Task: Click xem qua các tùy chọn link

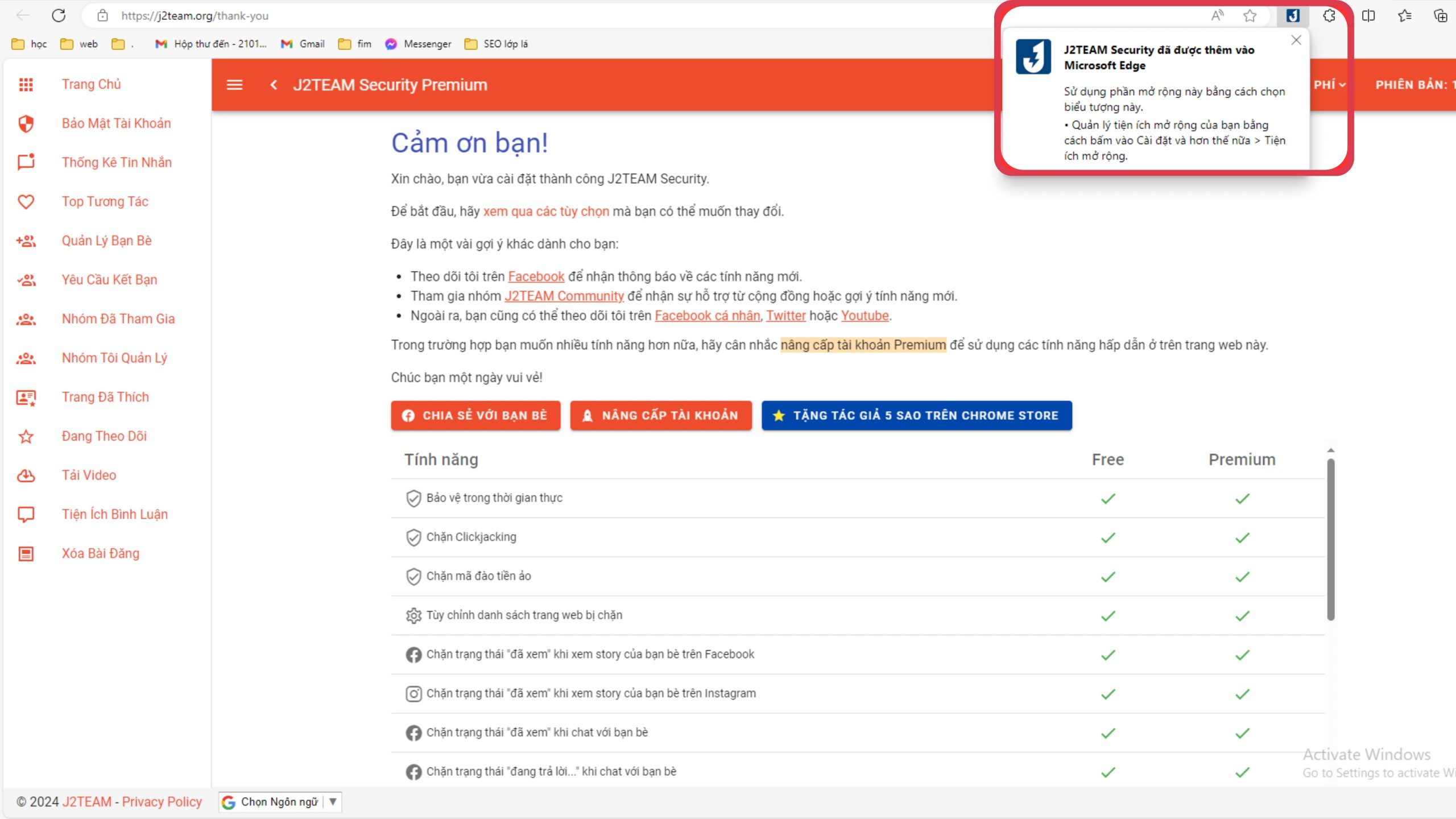Action: coord(546,212)
